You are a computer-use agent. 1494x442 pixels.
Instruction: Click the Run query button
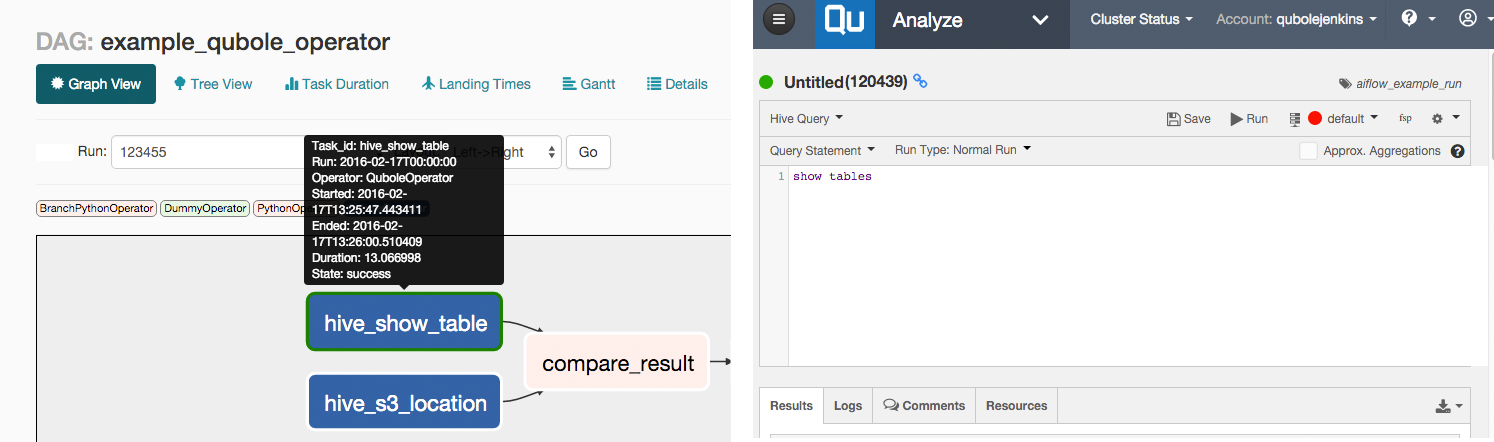(1249, 118)
